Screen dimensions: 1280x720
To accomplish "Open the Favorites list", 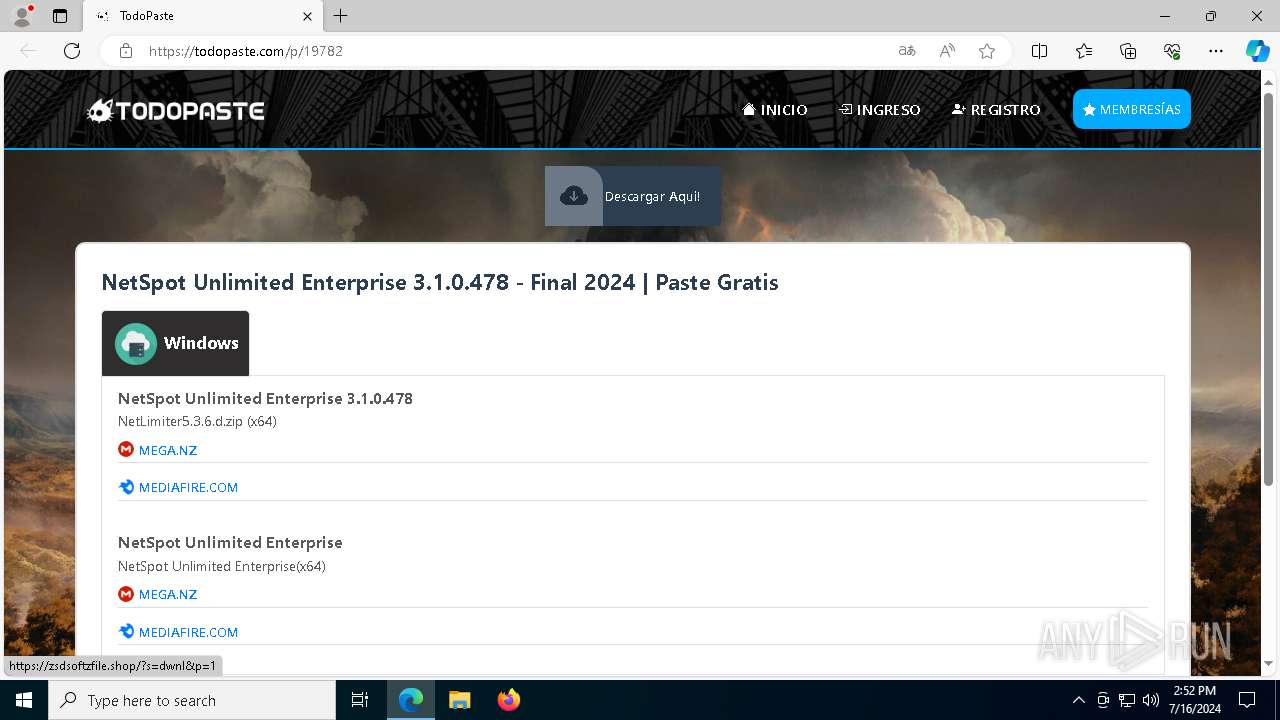I will point(1084,51).
